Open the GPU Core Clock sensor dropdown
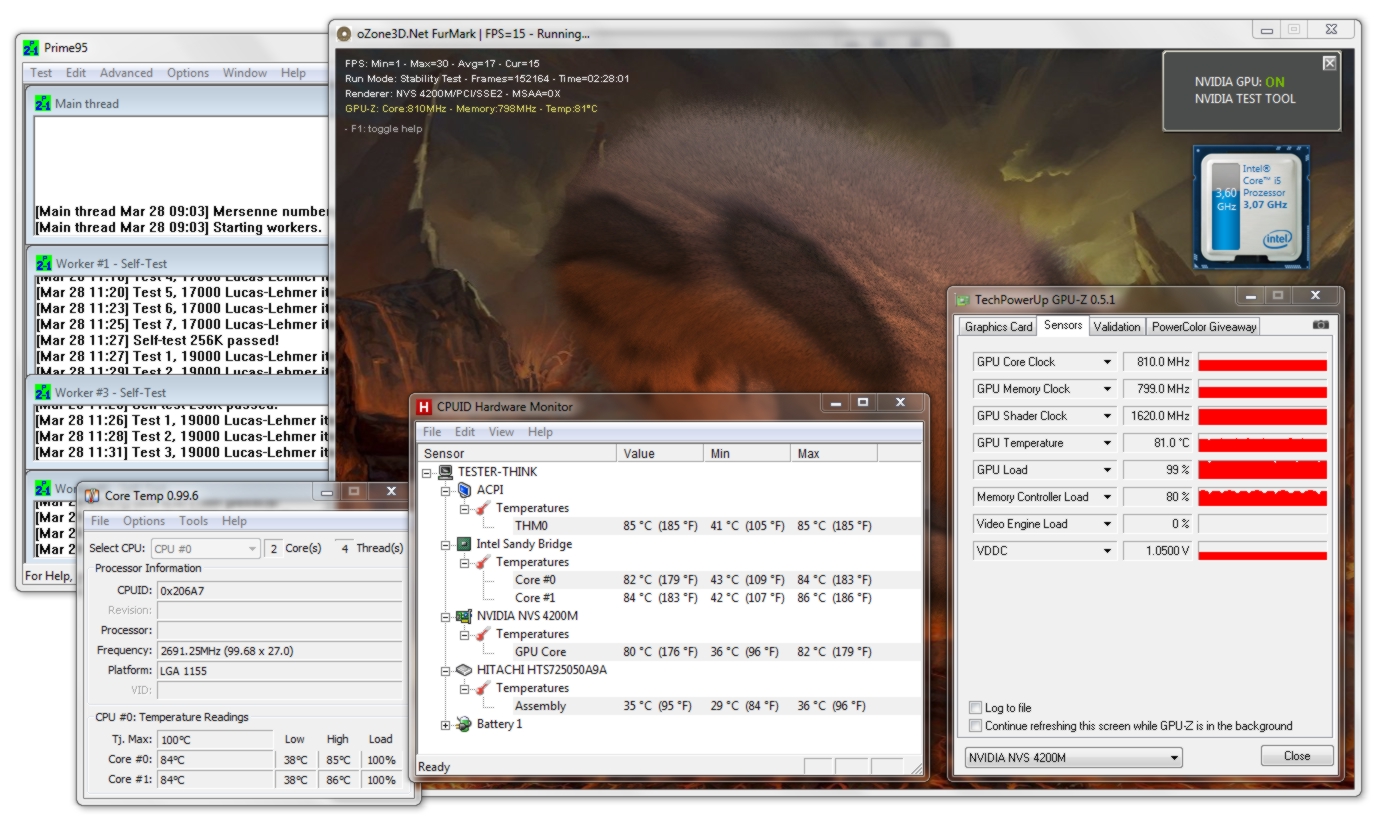 [x=1107, y=362]
